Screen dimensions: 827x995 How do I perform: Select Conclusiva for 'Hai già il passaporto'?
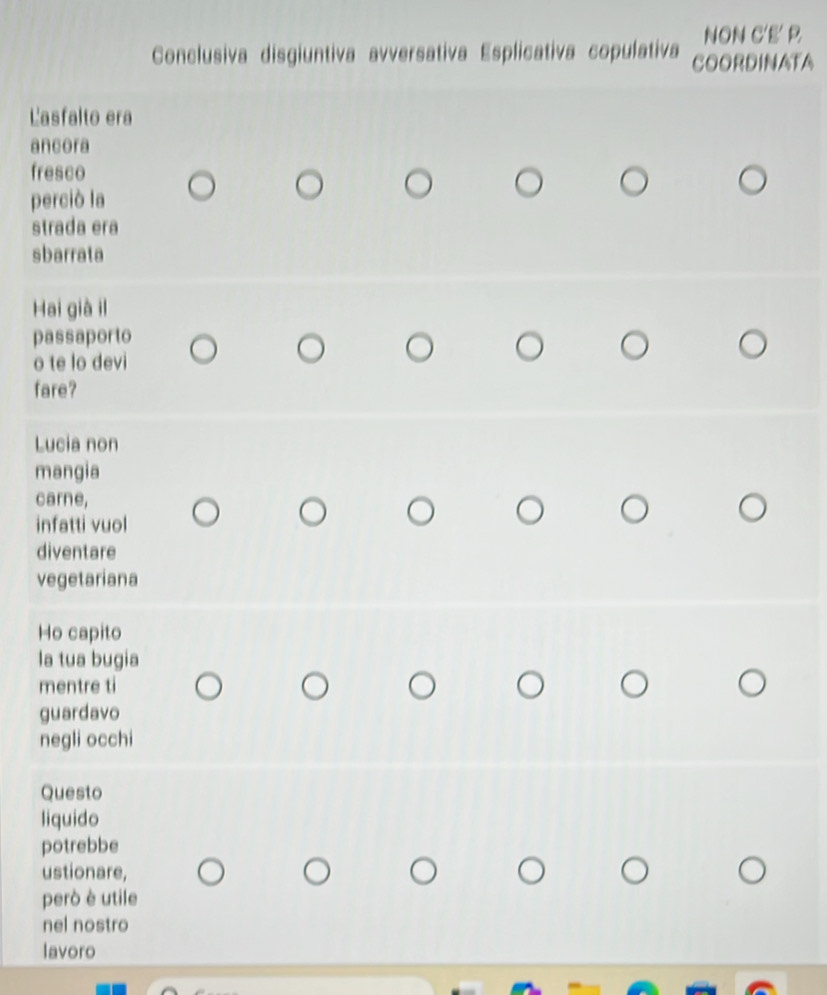[204, 350]
